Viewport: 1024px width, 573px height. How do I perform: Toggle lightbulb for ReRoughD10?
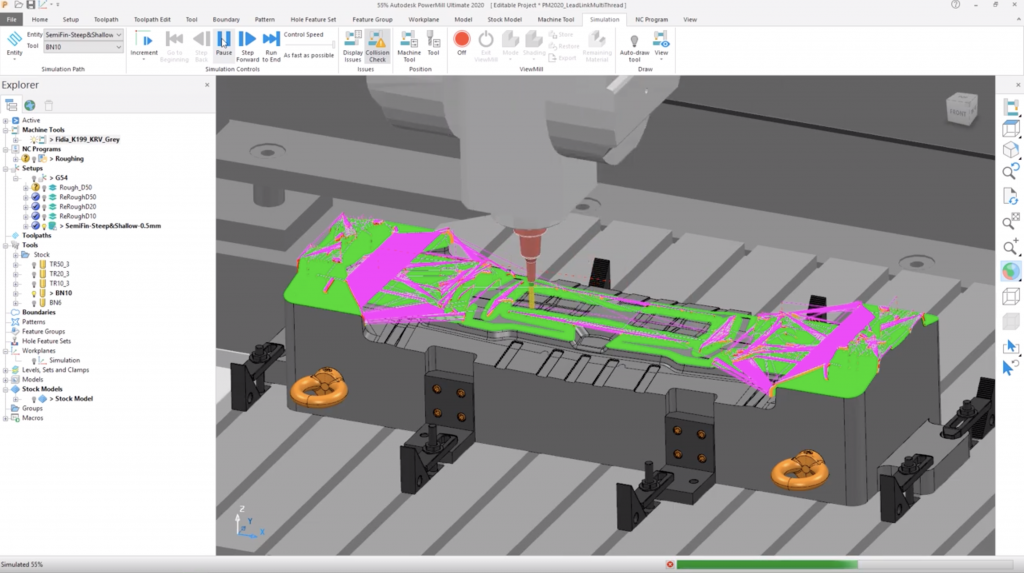44,216
